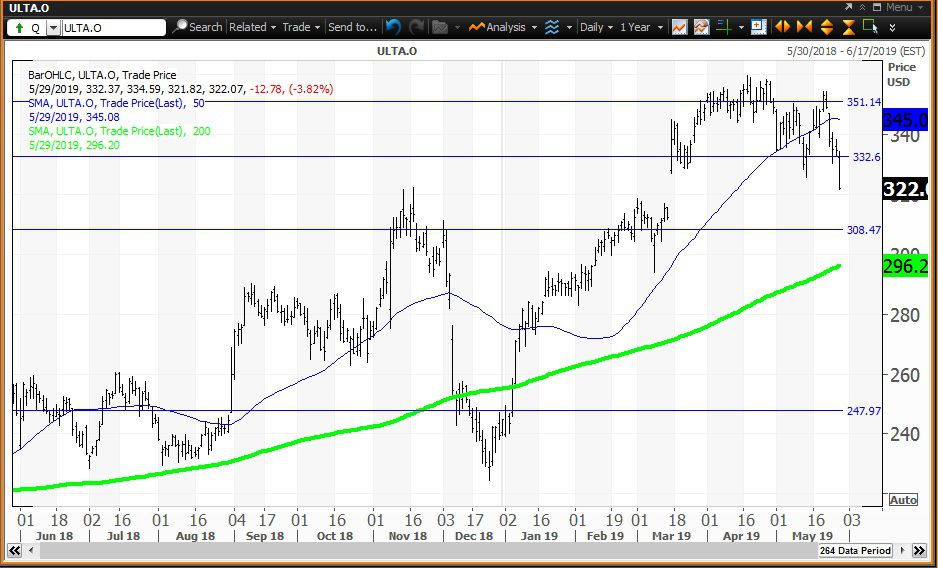Click the 247.97 horizontal line label
The image size is (938, 568).
click(864, 411)
